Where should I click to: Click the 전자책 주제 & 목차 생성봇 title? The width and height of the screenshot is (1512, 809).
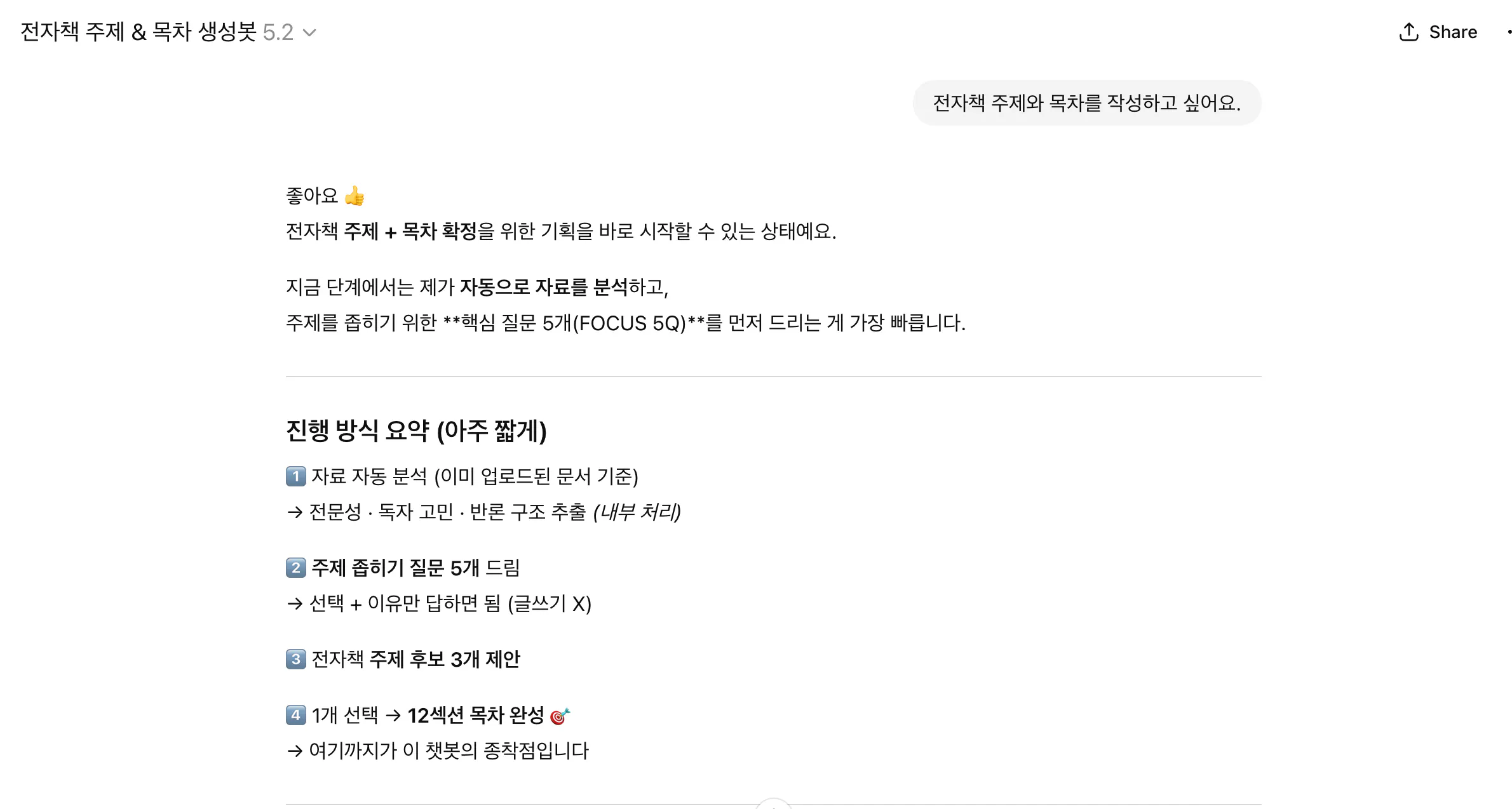click(138, 32)
